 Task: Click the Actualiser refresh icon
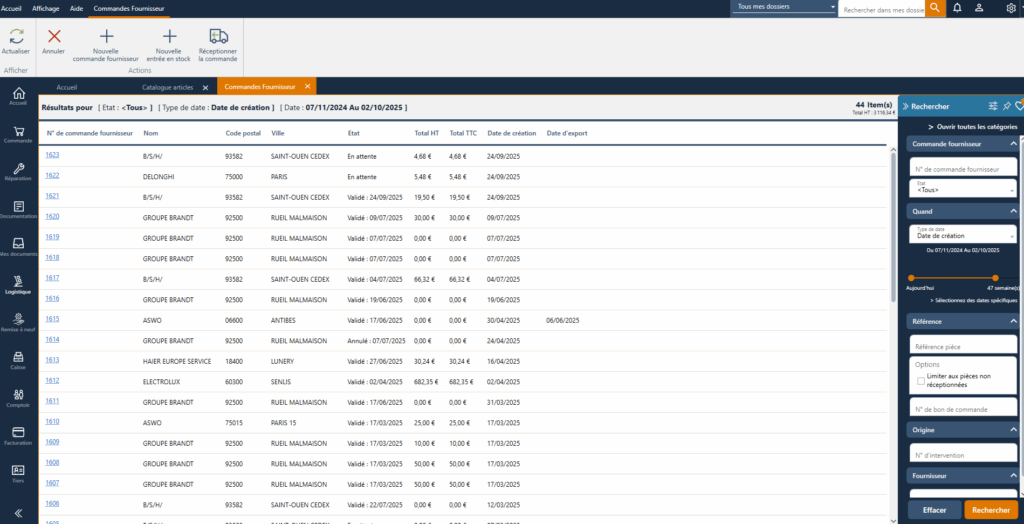[x=16, y=36]
